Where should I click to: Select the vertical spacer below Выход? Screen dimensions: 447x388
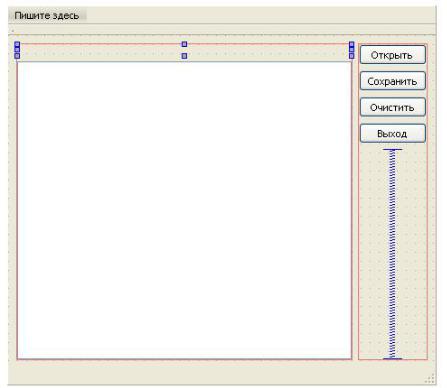point(393,254)
